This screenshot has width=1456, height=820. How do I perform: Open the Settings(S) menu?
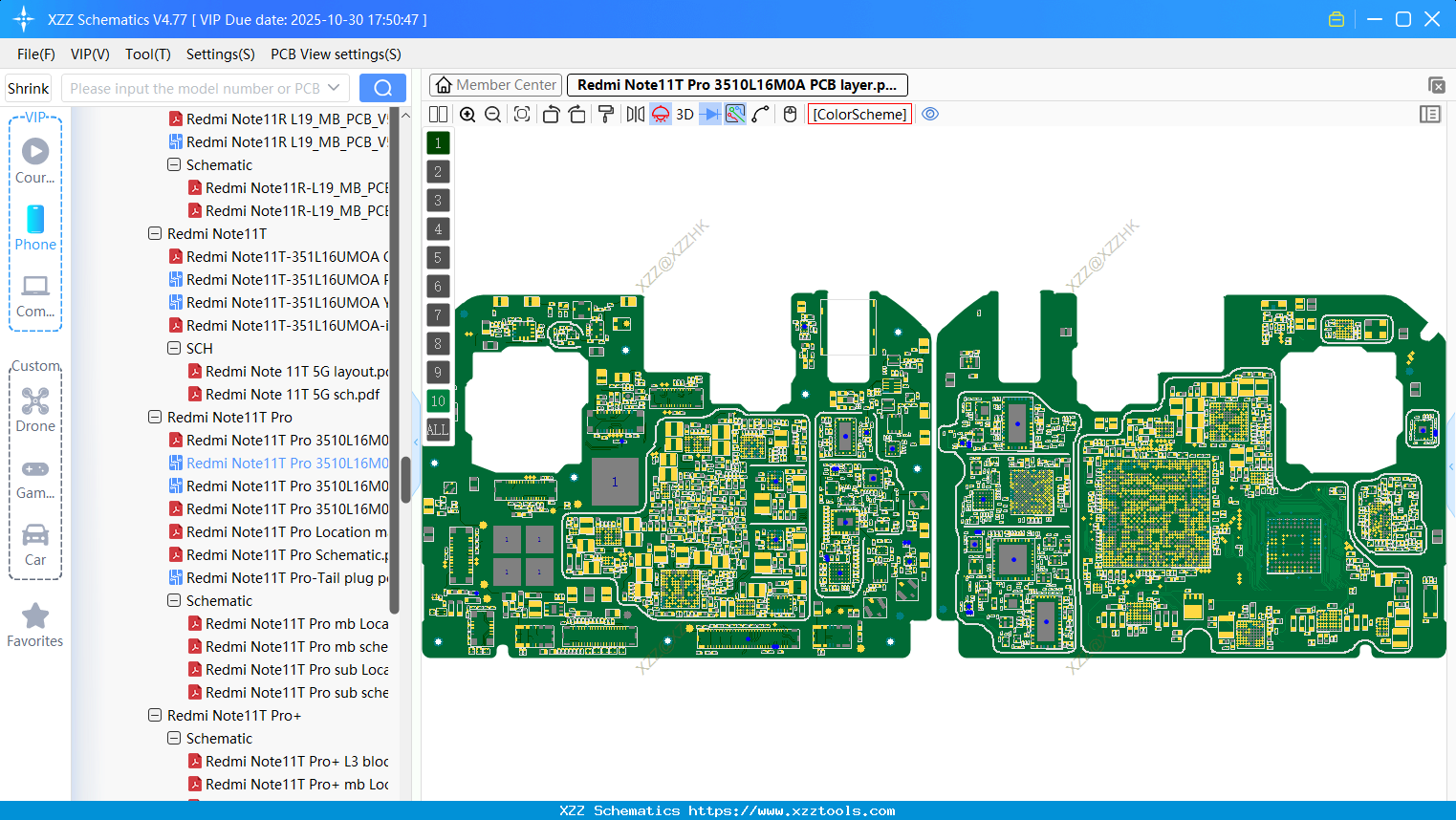[x=220, y=54]
